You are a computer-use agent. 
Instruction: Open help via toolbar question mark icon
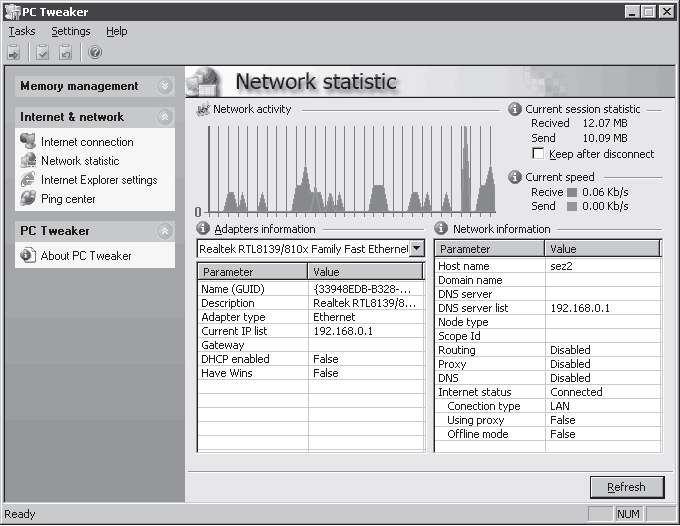click(x=95, y=52)
